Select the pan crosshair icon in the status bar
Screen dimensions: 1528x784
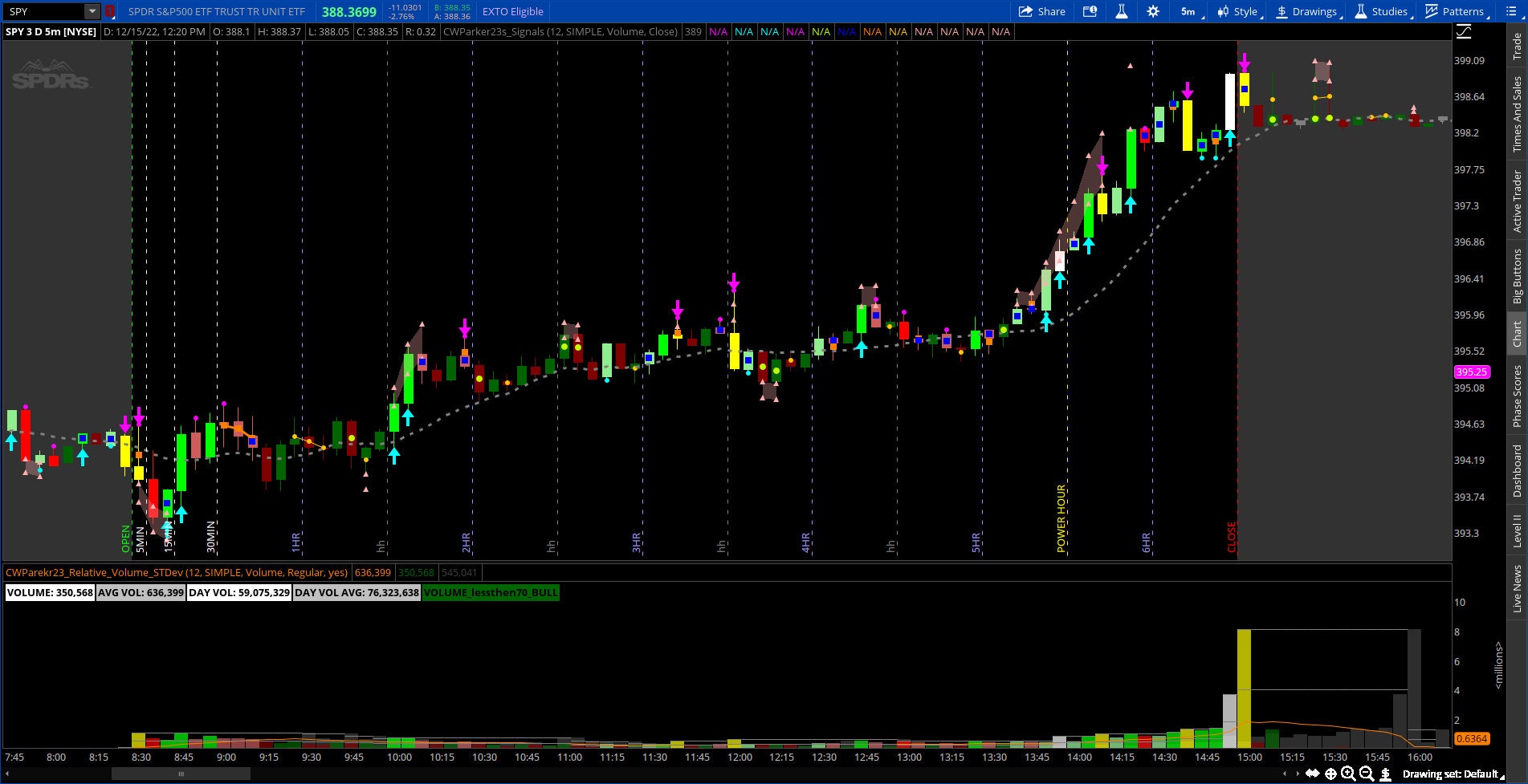click(x=1330, y=773)
